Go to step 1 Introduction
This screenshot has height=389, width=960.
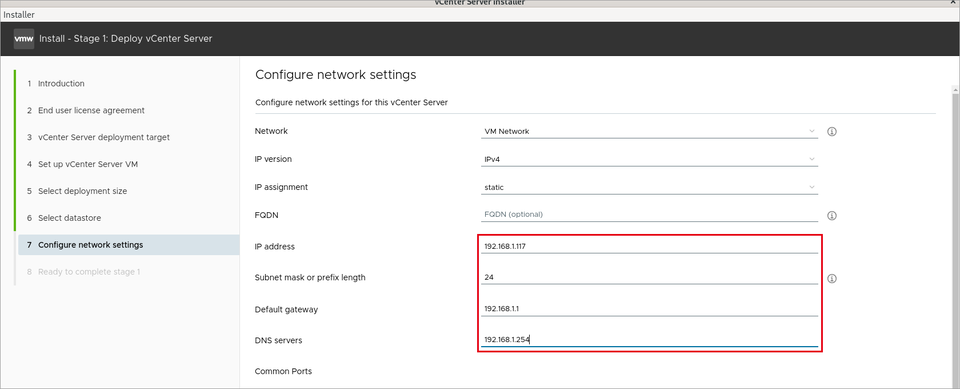point(61,83)
